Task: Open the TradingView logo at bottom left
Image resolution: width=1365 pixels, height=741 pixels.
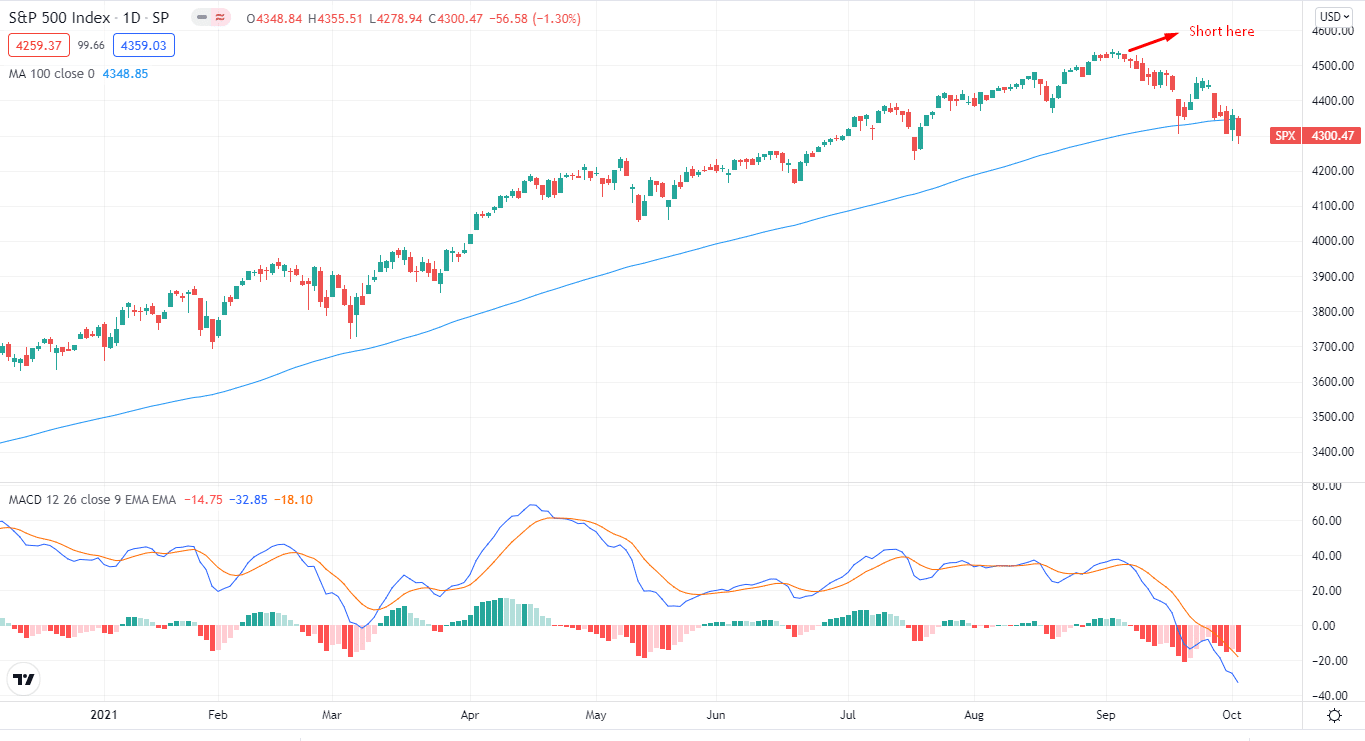Action: (x=23, y=680)
